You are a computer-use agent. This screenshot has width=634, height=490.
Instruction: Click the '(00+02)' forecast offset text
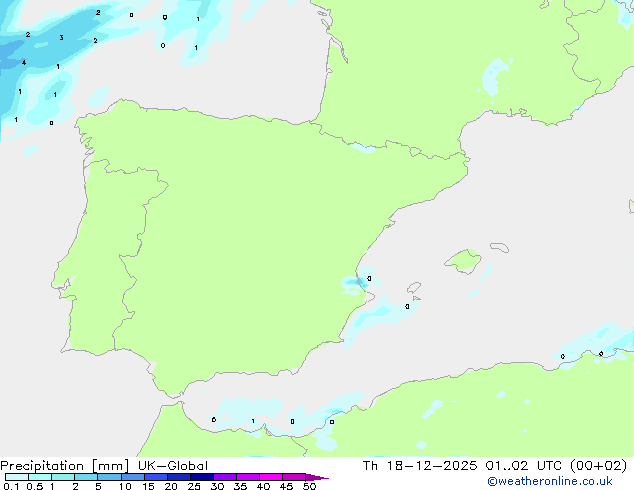pos(599,466)
